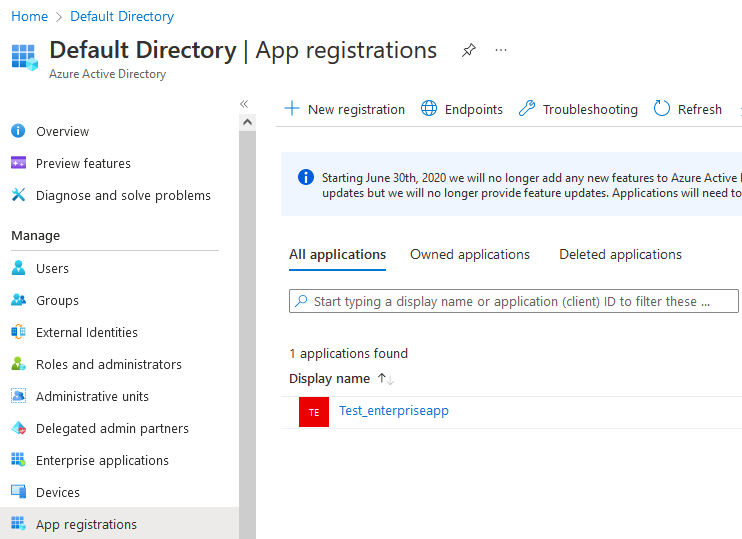This screenshot has width=742, height=539.
Task: Open Test_enterpriseapp link
Action: 394,410
